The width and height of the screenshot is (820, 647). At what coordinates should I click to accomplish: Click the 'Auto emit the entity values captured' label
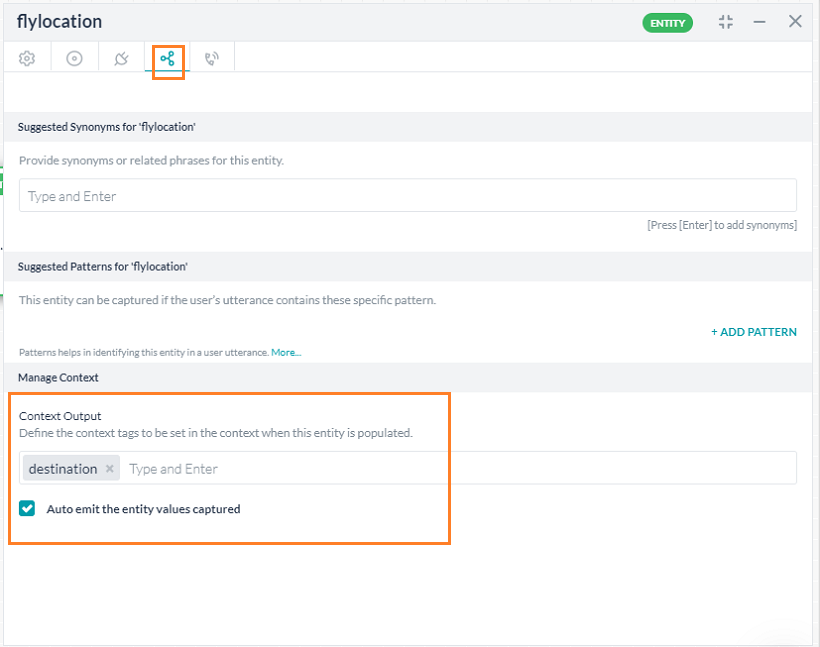pos(143,509)
